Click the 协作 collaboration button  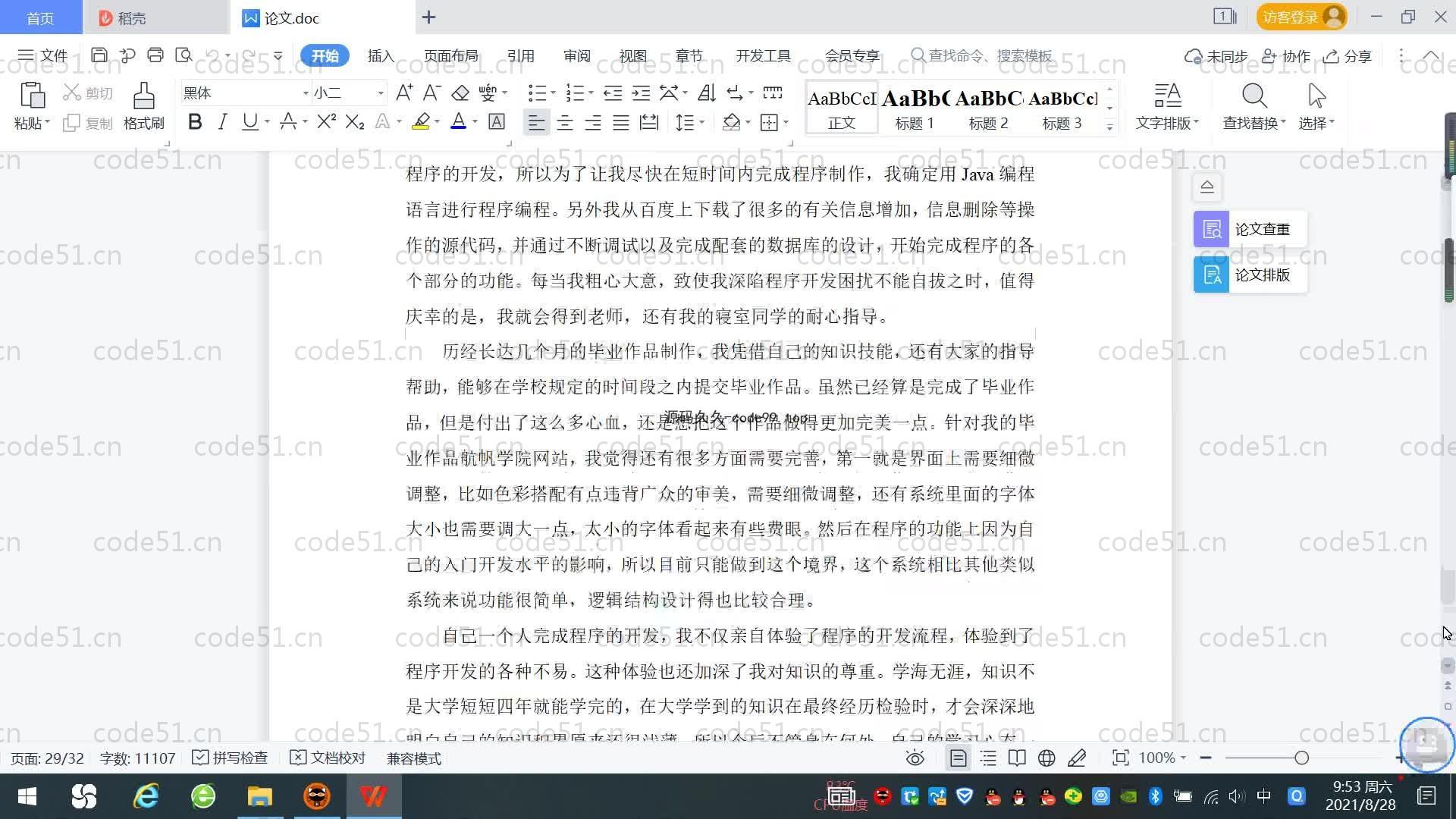pyautogui.click(x=1286, y=56)
